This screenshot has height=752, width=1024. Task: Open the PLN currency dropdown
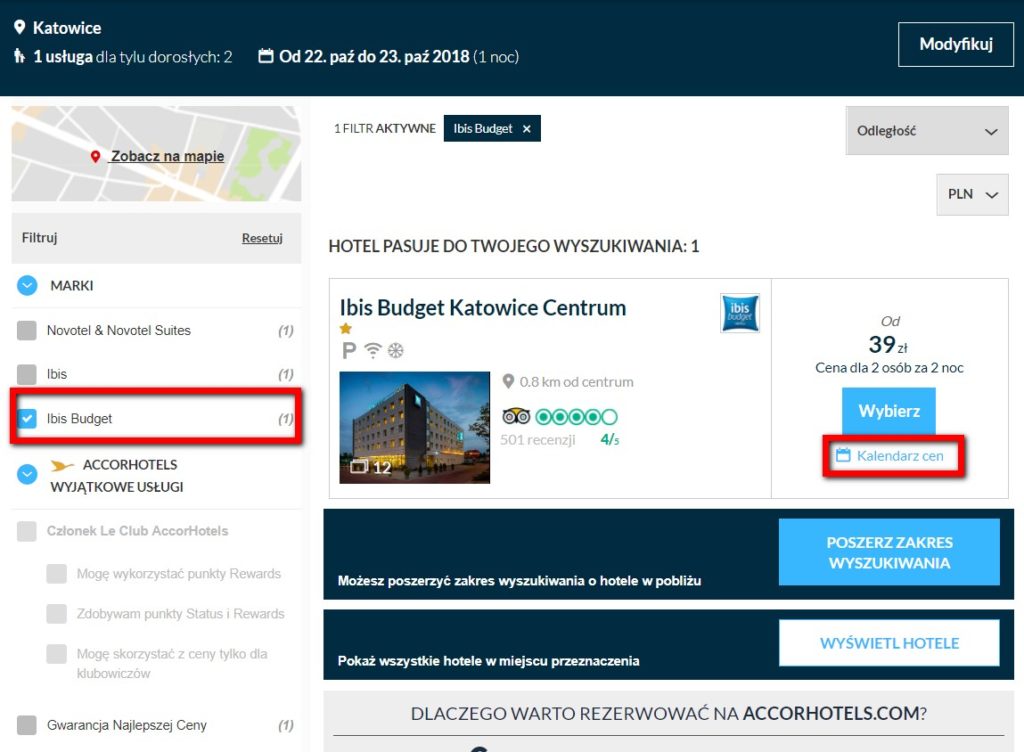(x=972, y=195)
